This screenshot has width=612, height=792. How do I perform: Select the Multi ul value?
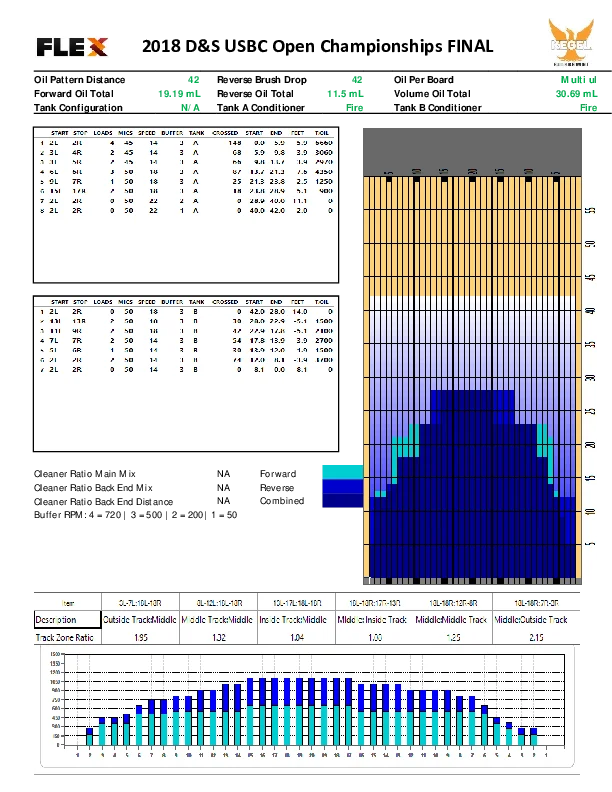(x=579, y=80)
